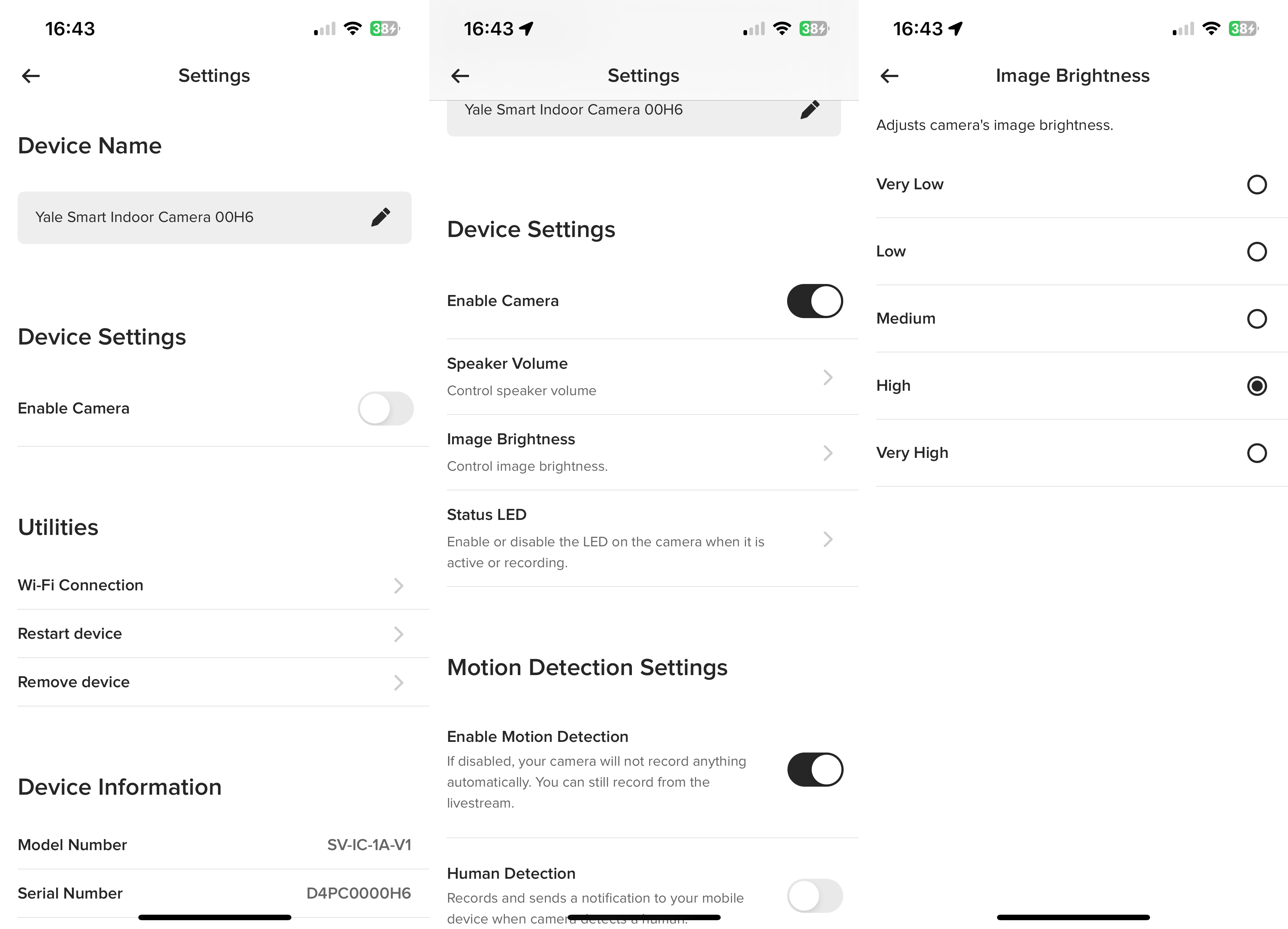This screenshot has width=1288, height=929.
Task: Tap the High option label
Action: (x=893, y=386)
